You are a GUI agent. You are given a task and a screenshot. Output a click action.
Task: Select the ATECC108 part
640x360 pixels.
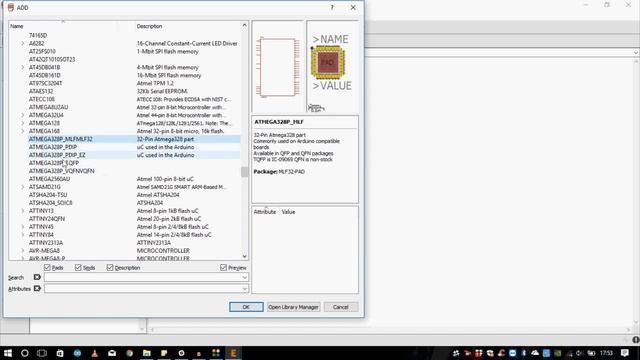(x=42, y=99)
